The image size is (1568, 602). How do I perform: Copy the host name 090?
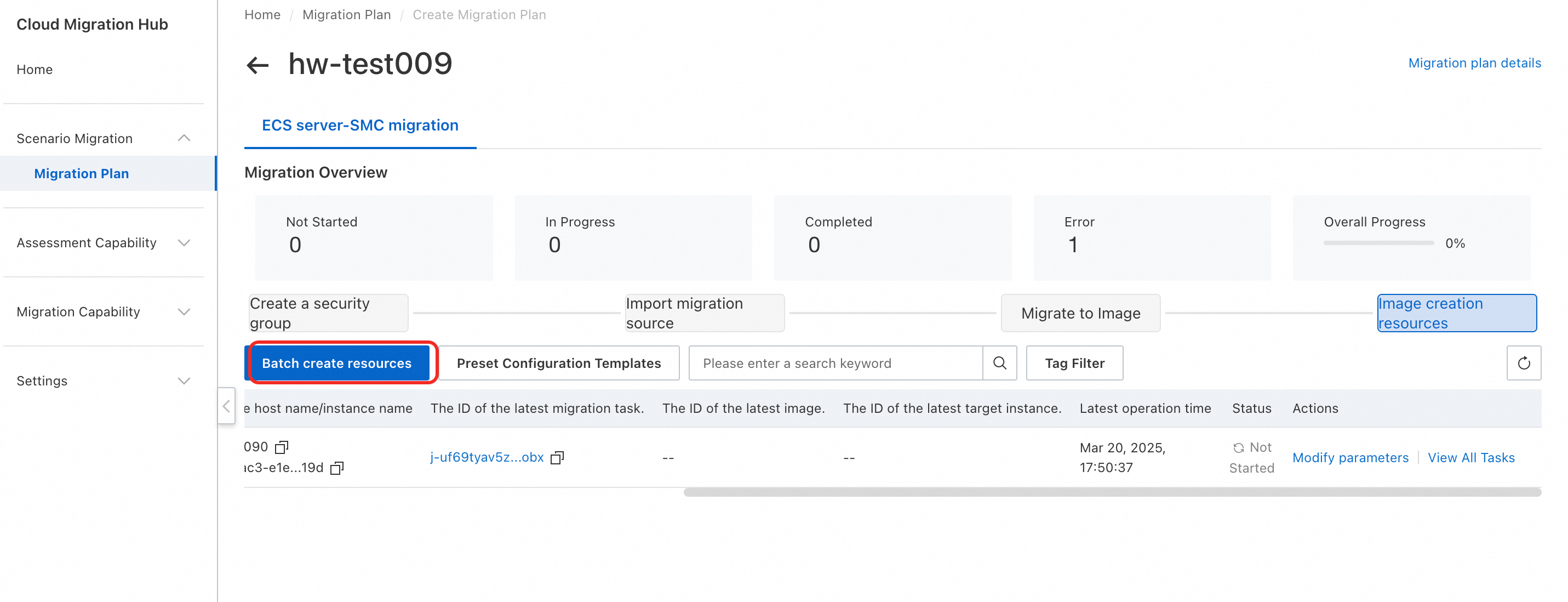(281, 448)
